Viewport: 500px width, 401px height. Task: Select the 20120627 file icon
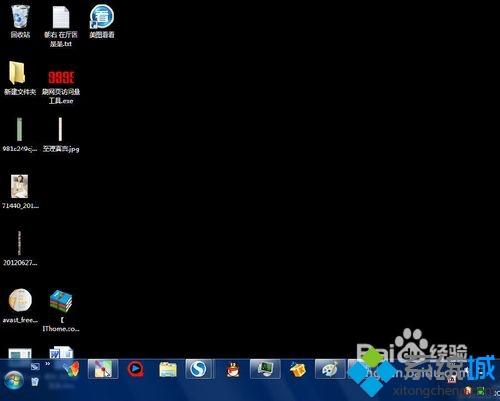(x=20, y=248)
